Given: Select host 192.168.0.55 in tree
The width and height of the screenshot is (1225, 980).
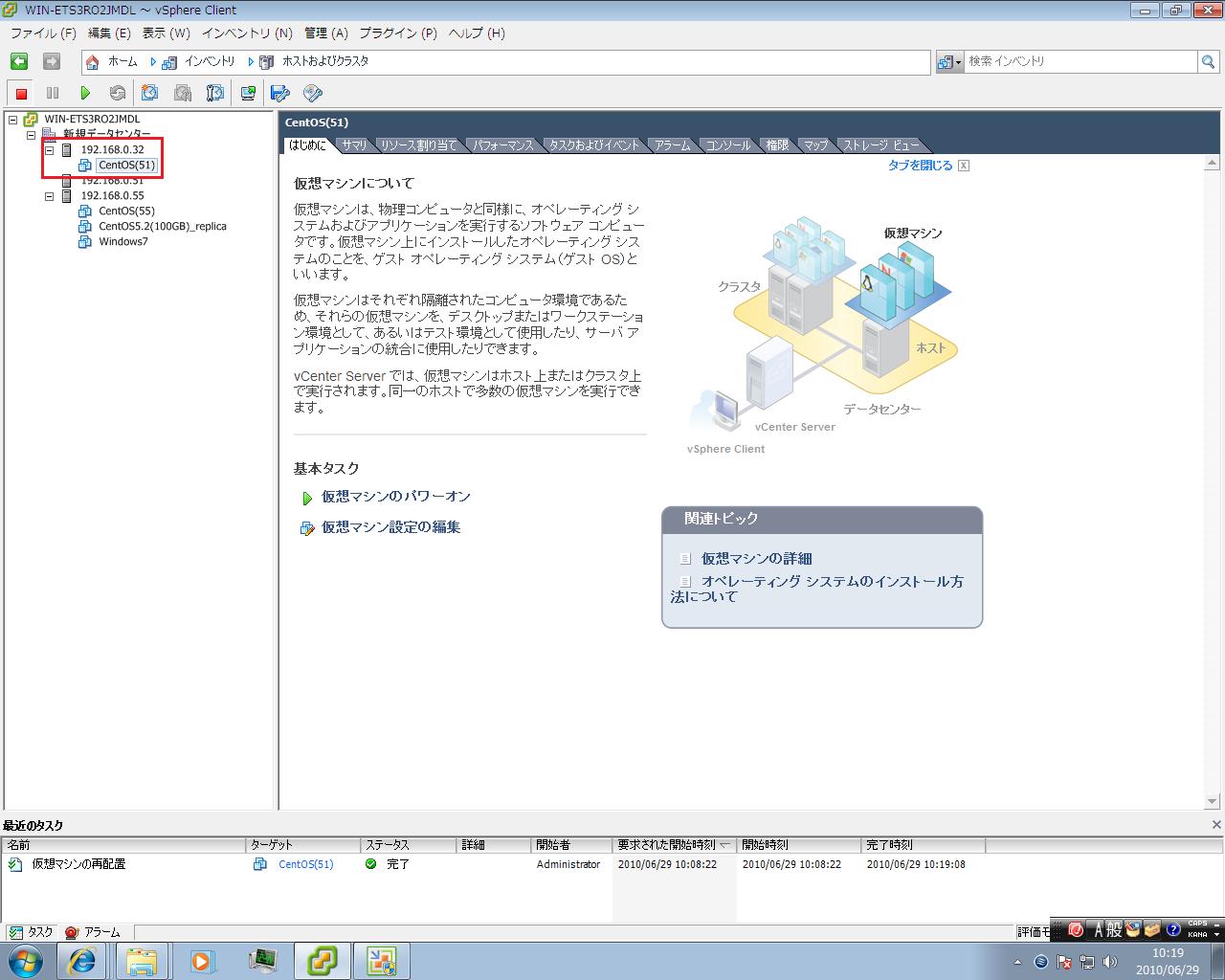Looking at the screenshot, I should [112, 196].
